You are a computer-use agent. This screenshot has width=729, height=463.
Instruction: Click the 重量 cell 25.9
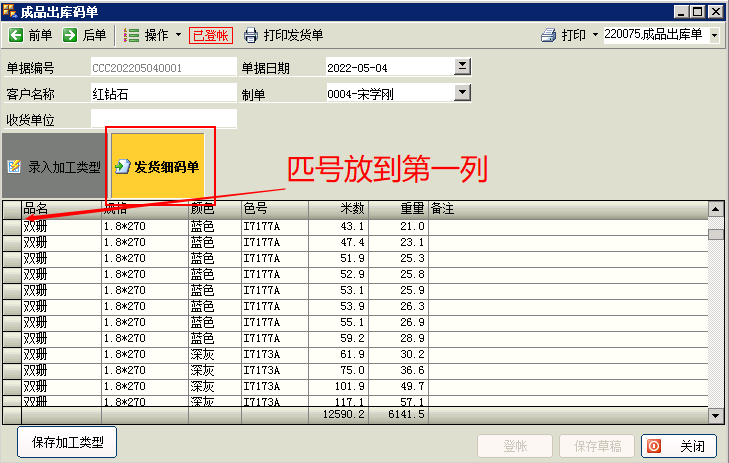398,291
